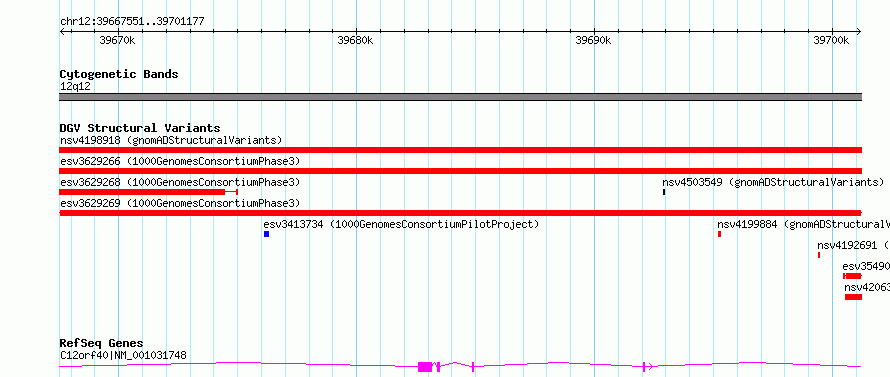Click the gray 12q12 cytogenetic band

pos(461,97)
